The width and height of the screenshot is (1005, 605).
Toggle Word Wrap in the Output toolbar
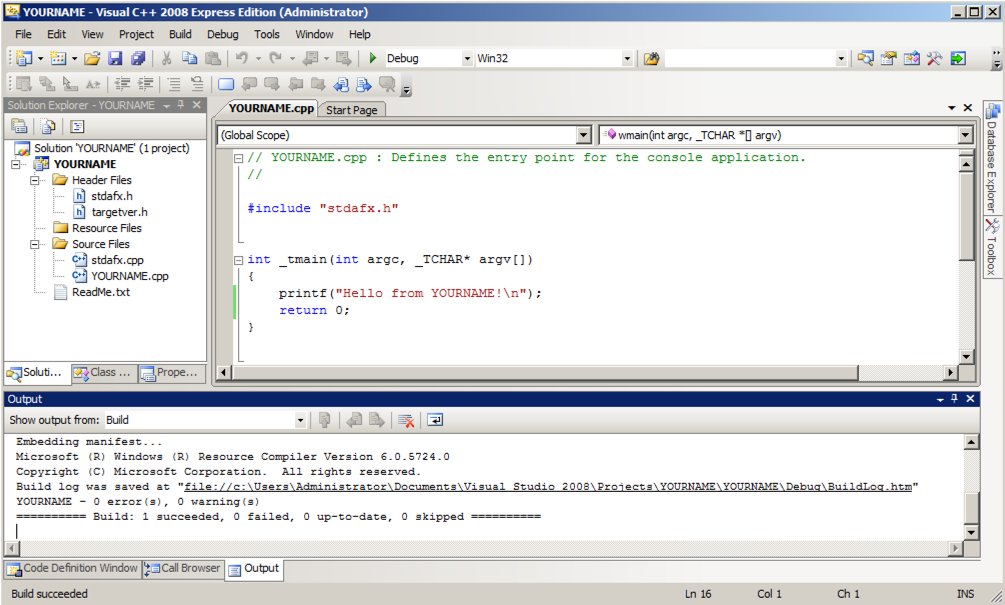tap(435, 420)
